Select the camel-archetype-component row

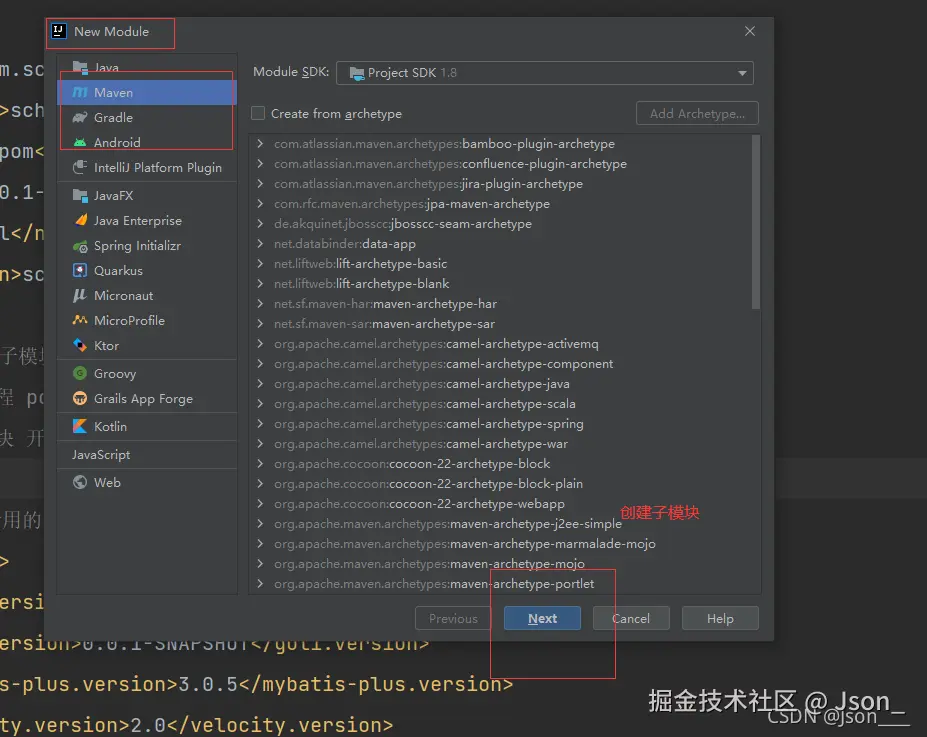[501, 363]
